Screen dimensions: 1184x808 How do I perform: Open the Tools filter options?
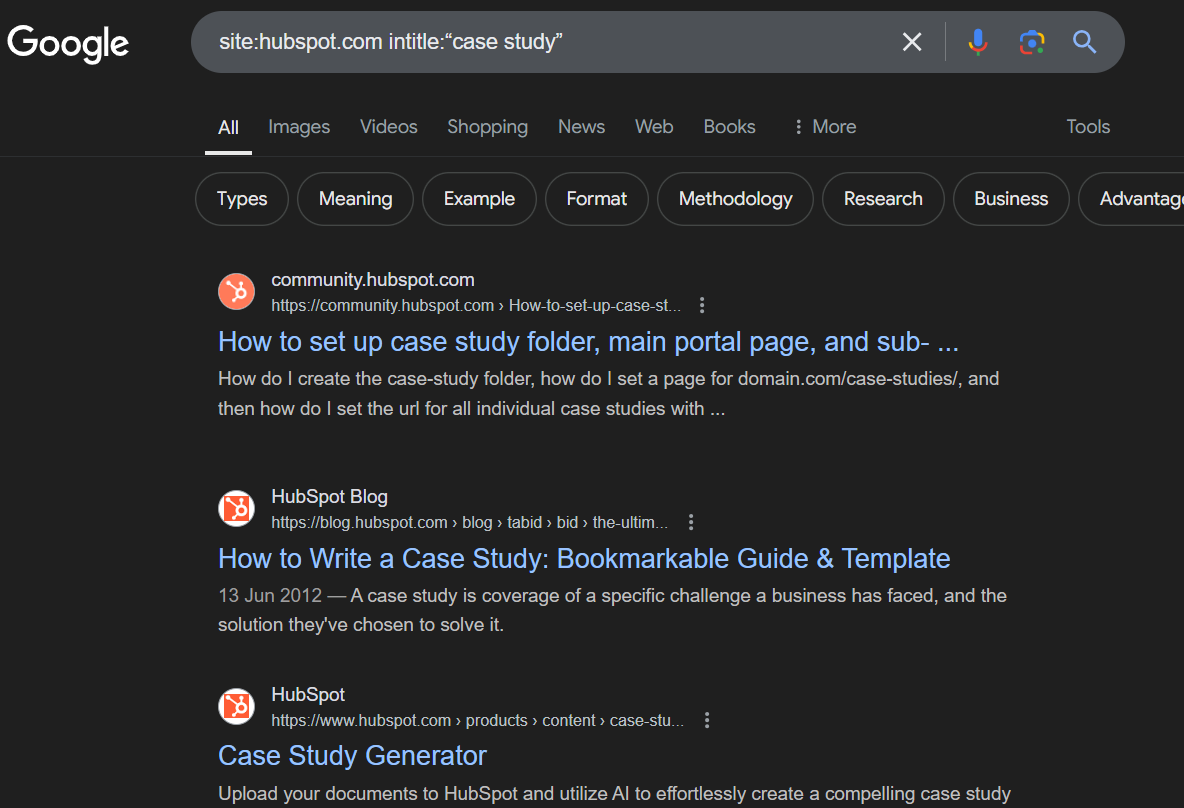click(1088, 127)
